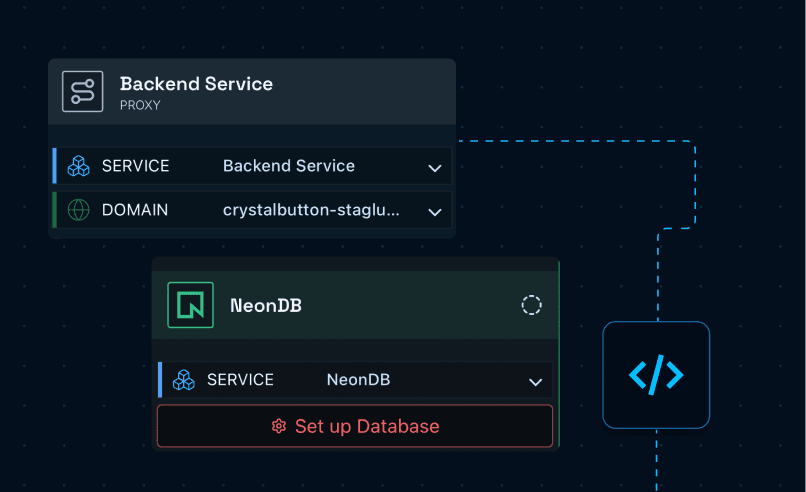Screen dimensions: 806x492
Task: Click the Set up Database button
Action: click(x=355, y=426)
